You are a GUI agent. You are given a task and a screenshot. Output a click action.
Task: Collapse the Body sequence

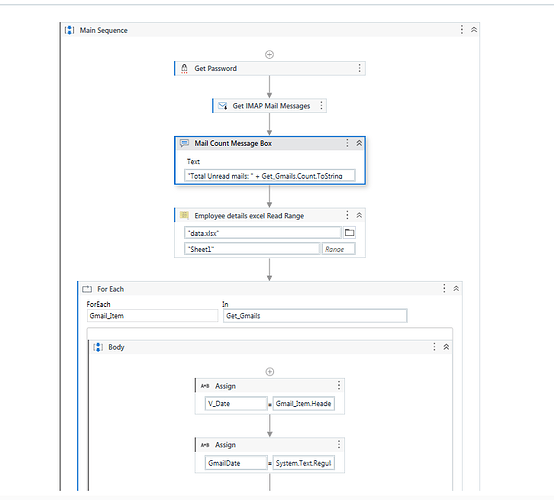[446, 347]
